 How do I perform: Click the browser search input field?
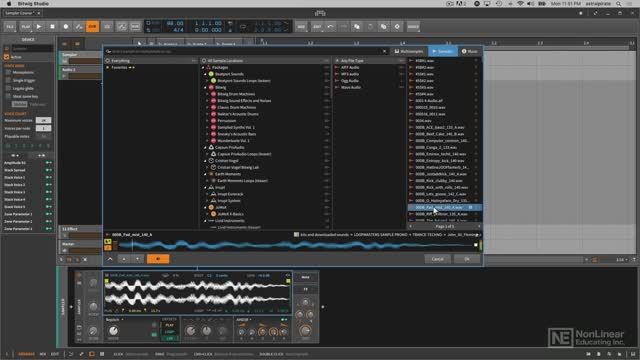pyautogui.click(x=245, y=51)
